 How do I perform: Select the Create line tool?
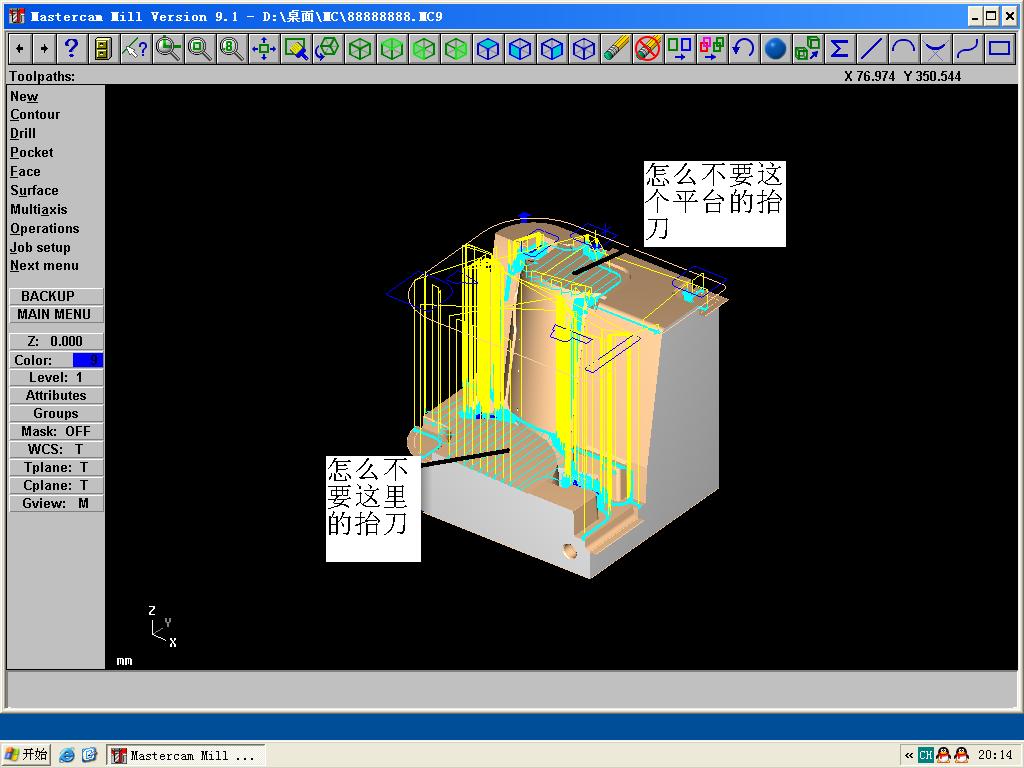tap(871, 48)
